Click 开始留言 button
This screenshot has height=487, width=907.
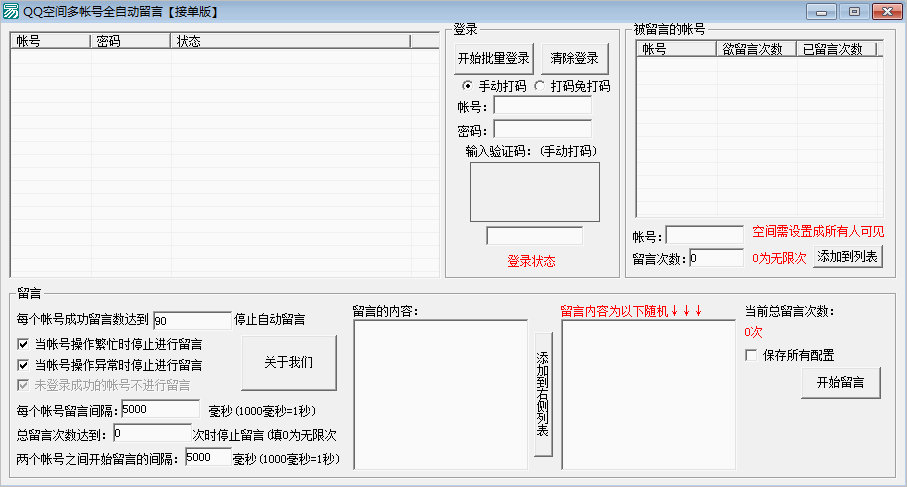[841, 382]
